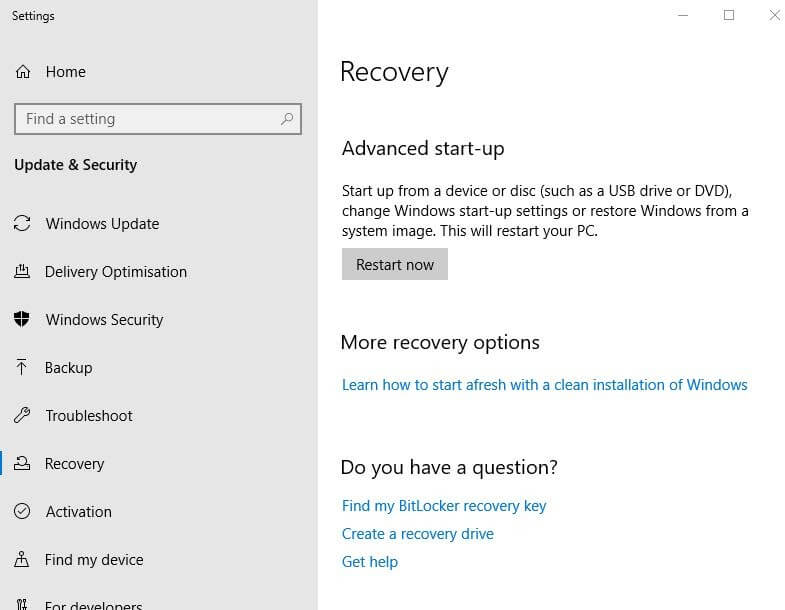
Task: Click the Windows Update sync icon
Action: click(x=22, y=224)
